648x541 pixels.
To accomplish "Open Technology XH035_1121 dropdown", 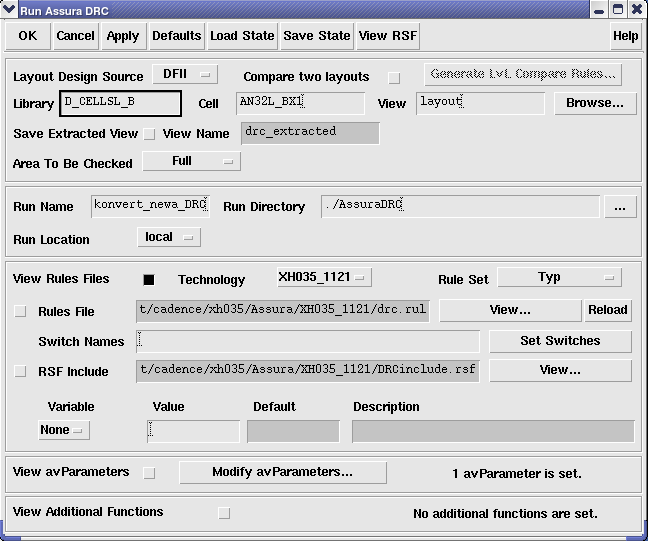I will coord(324,277).
